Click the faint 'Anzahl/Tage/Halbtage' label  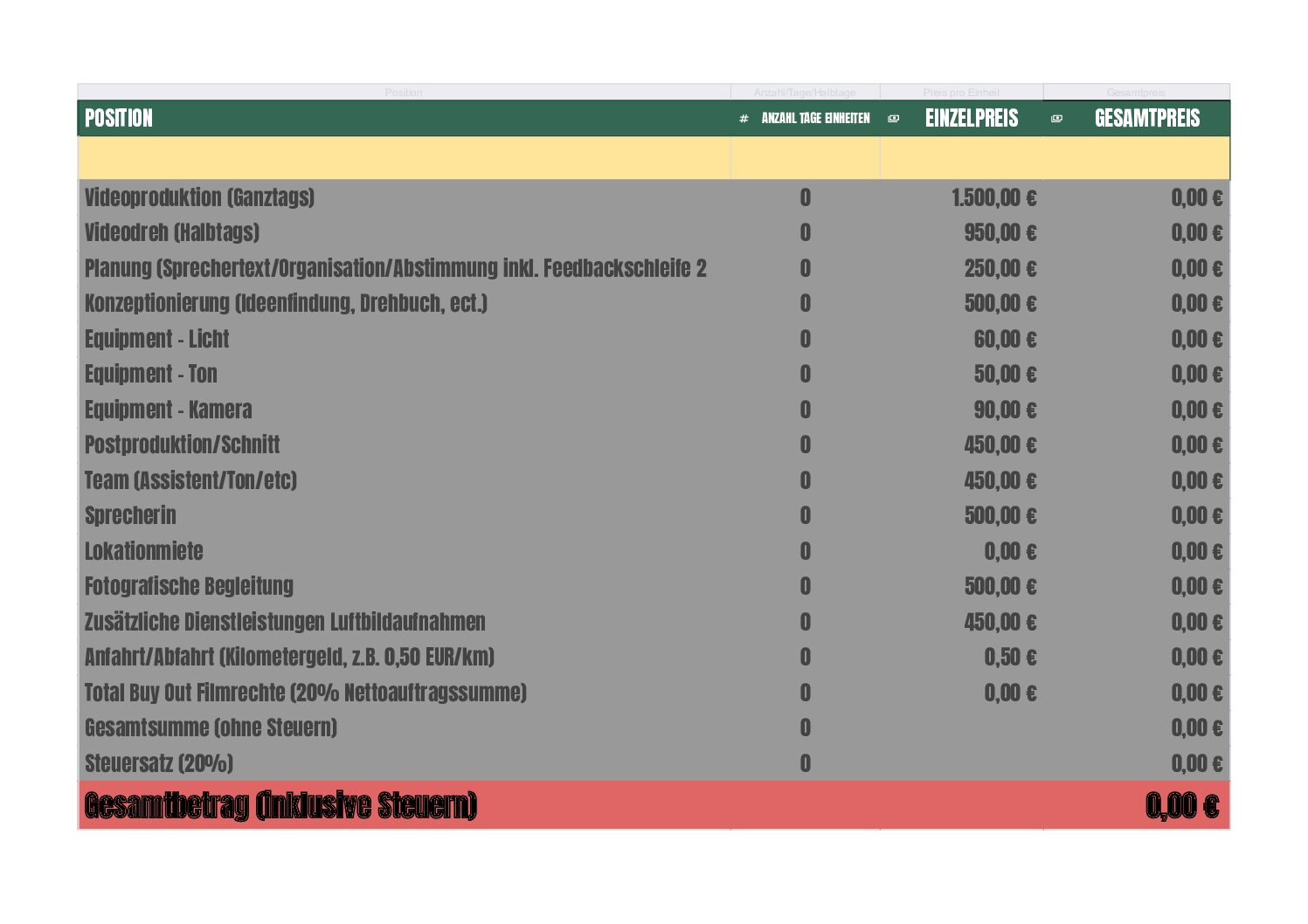(805, 93)
